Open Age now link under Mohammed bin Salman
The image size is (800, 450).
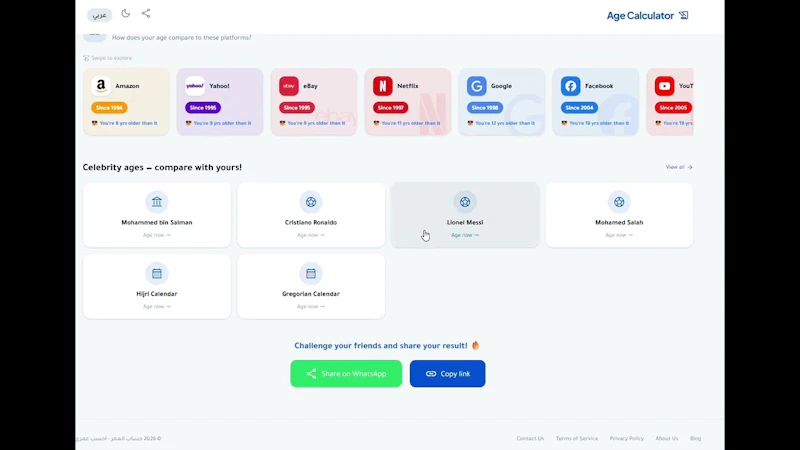[157, 235]
